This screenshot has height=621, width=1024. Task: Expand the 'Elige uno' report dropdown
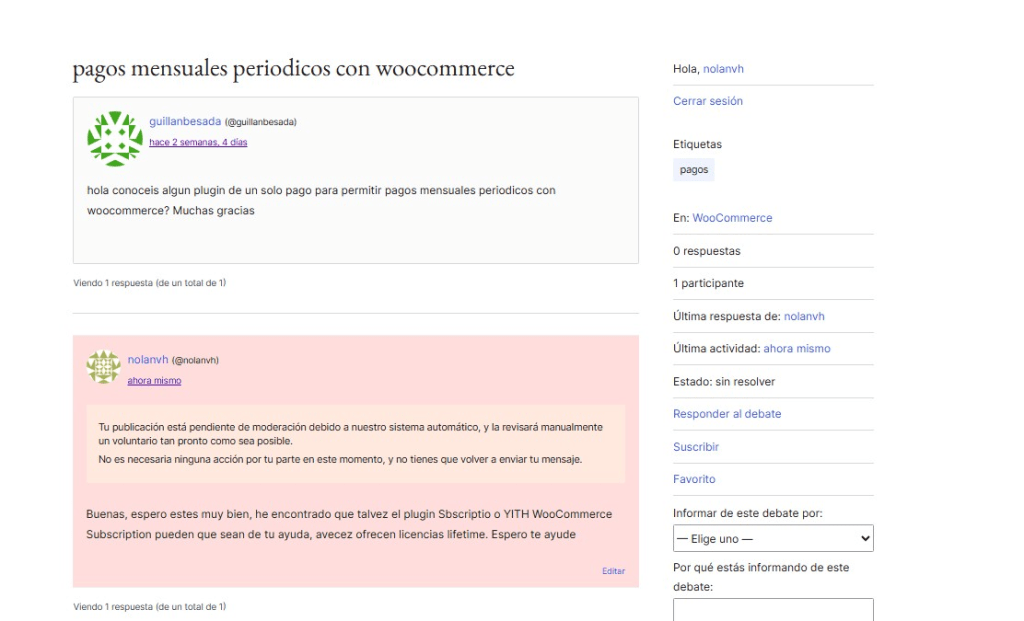tap(773, 539)
